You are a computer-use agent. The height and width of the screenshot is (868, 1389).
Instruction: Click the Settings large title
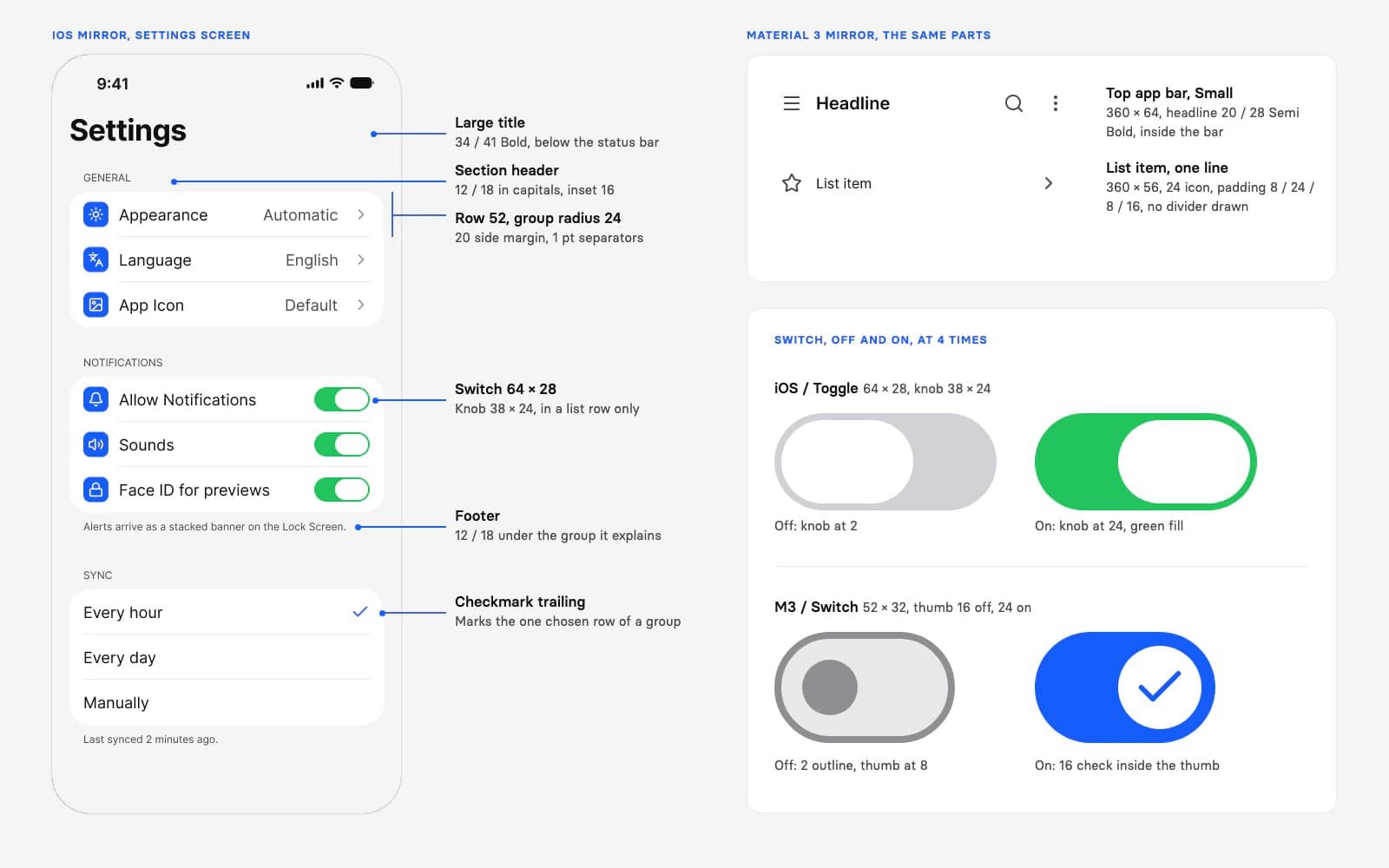click(x=128, y=130)
